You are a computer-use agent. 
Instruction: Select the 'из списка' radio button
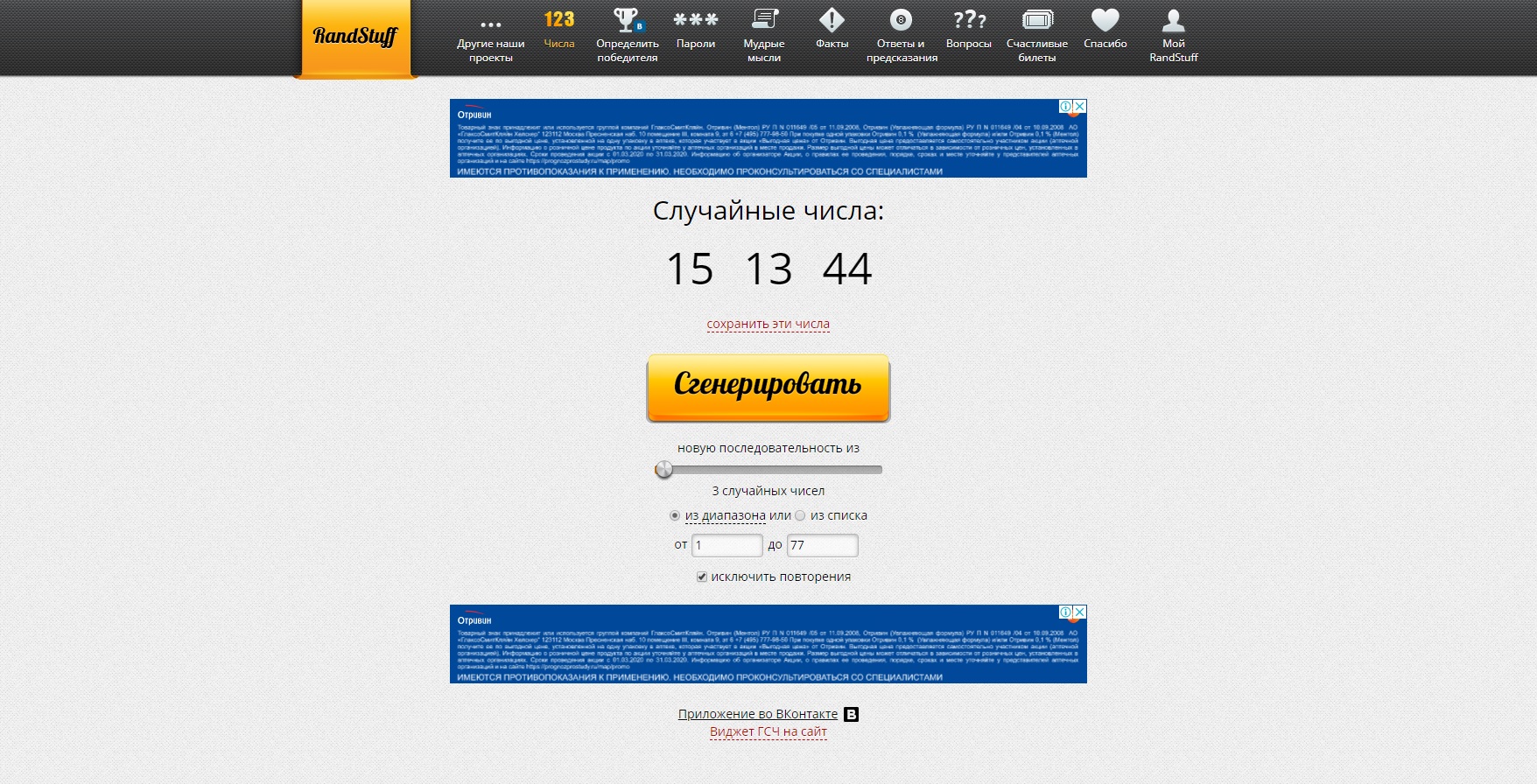[x=800, y=515]
